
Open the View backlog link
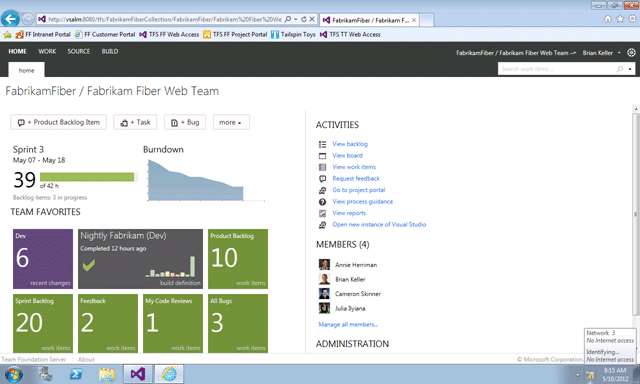tap(350, 144)
